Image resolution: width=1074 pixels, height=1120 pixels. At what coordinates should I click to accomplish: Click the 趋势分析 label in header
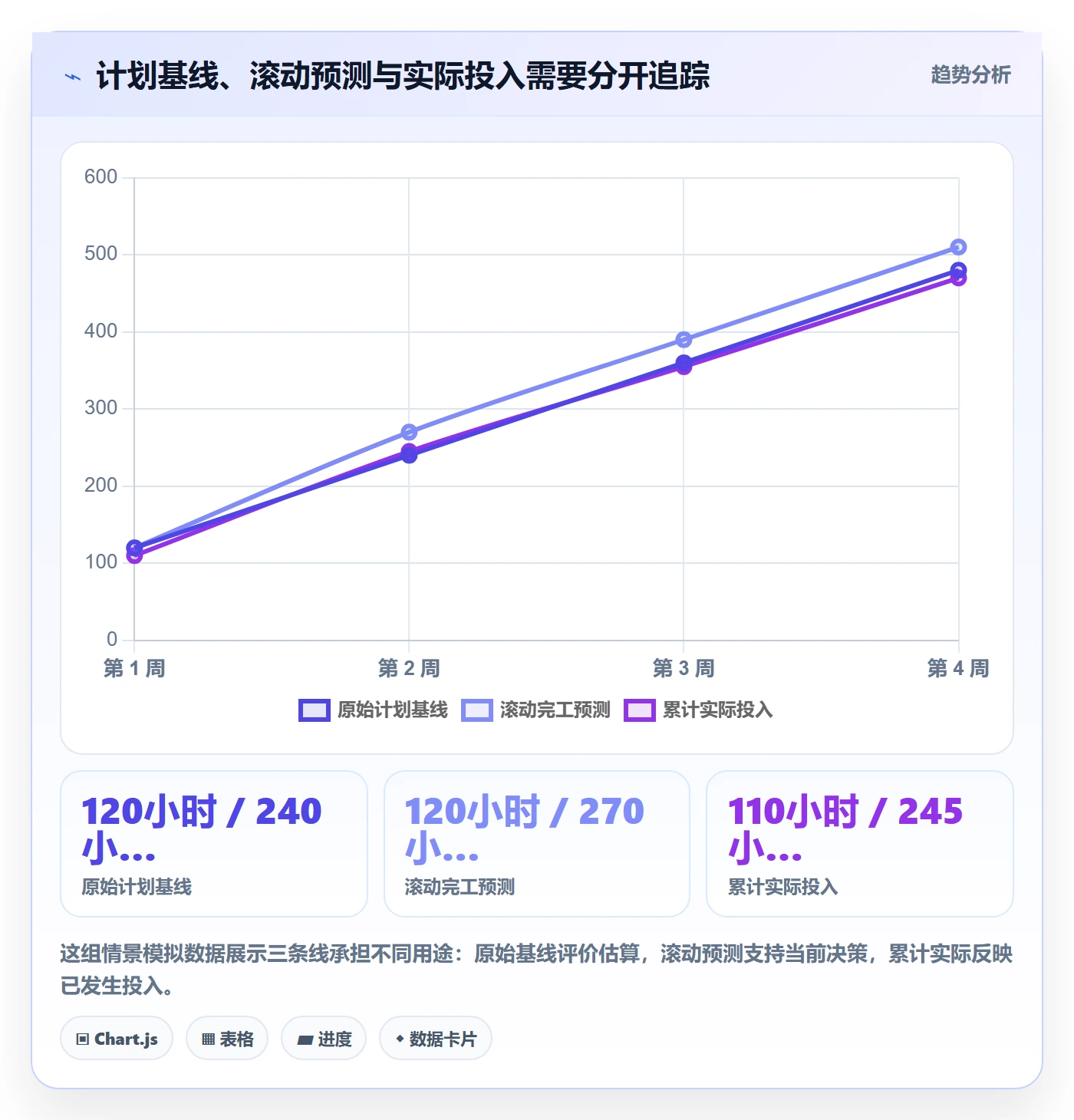pos(970,75)
